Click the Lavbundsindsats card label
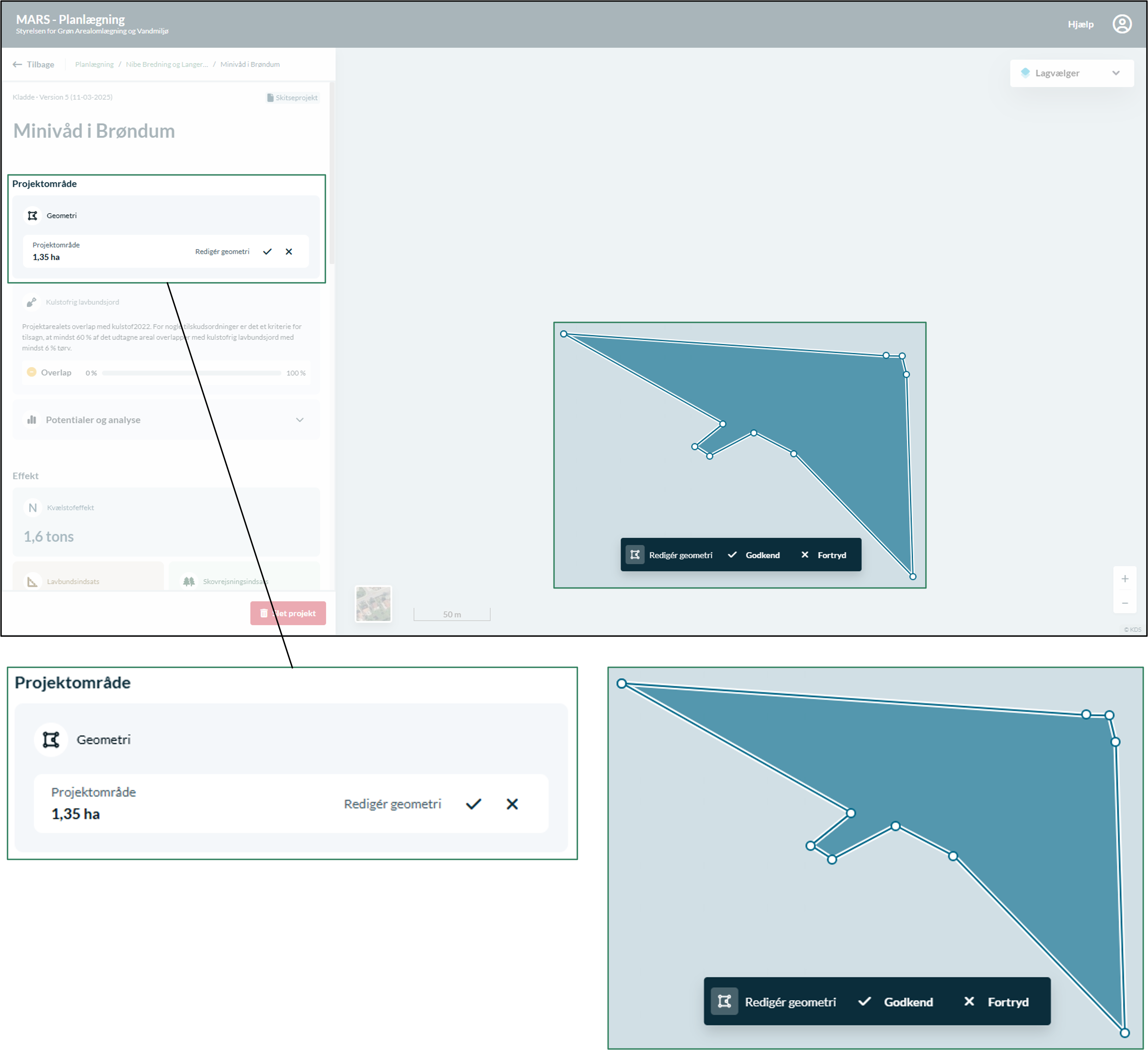This screenshot has width=1148, height=1050. (73, 581)
